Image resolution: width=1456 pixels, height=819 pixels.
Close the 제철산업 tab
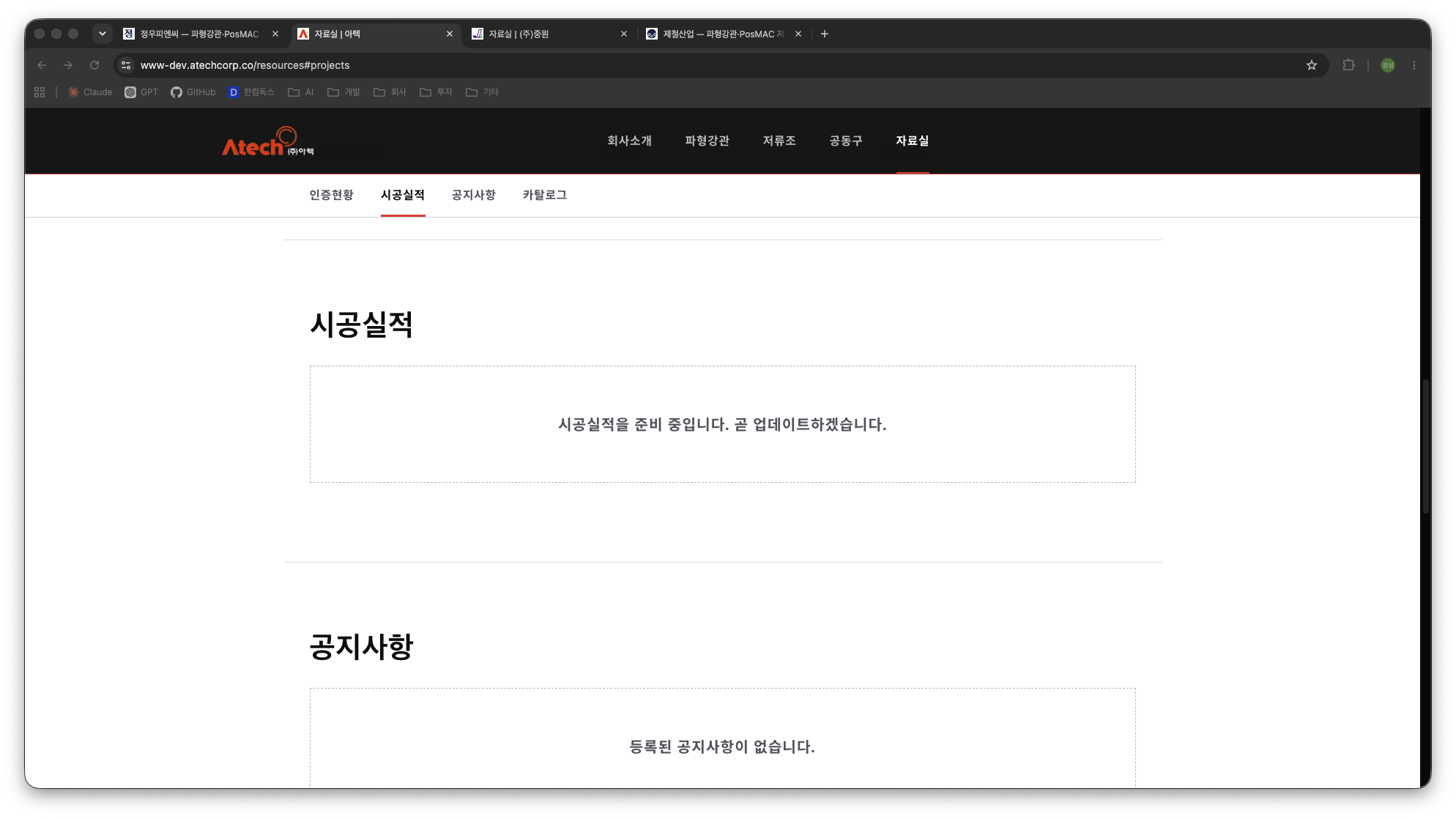point(798,34)
